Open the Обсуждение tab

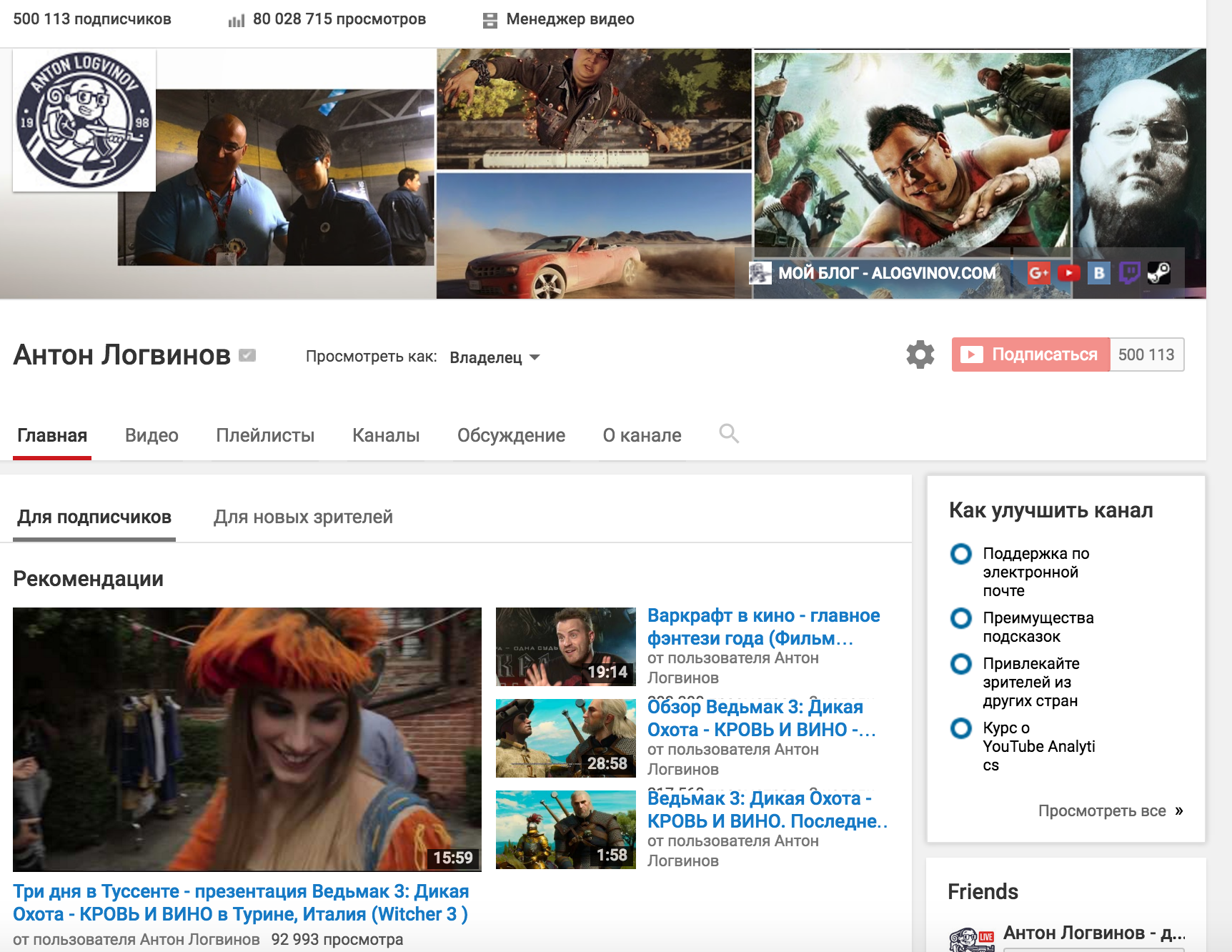[511, 435]
